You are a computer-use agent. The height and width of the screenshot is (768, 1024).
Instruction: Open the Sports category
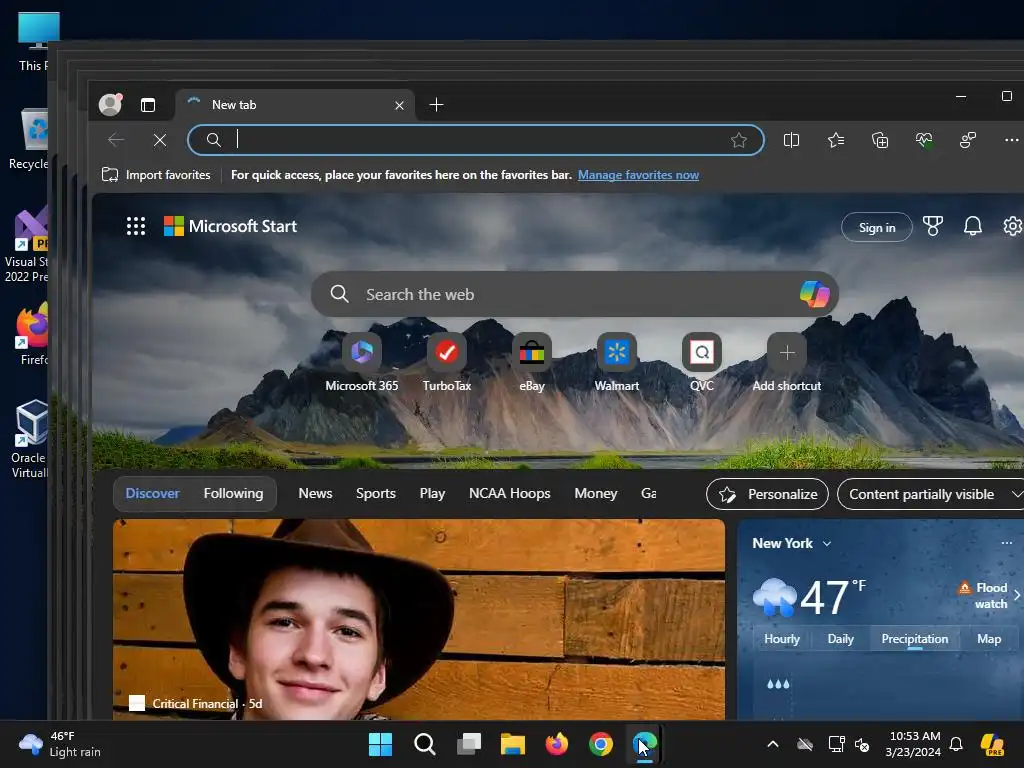click(376, 494)
